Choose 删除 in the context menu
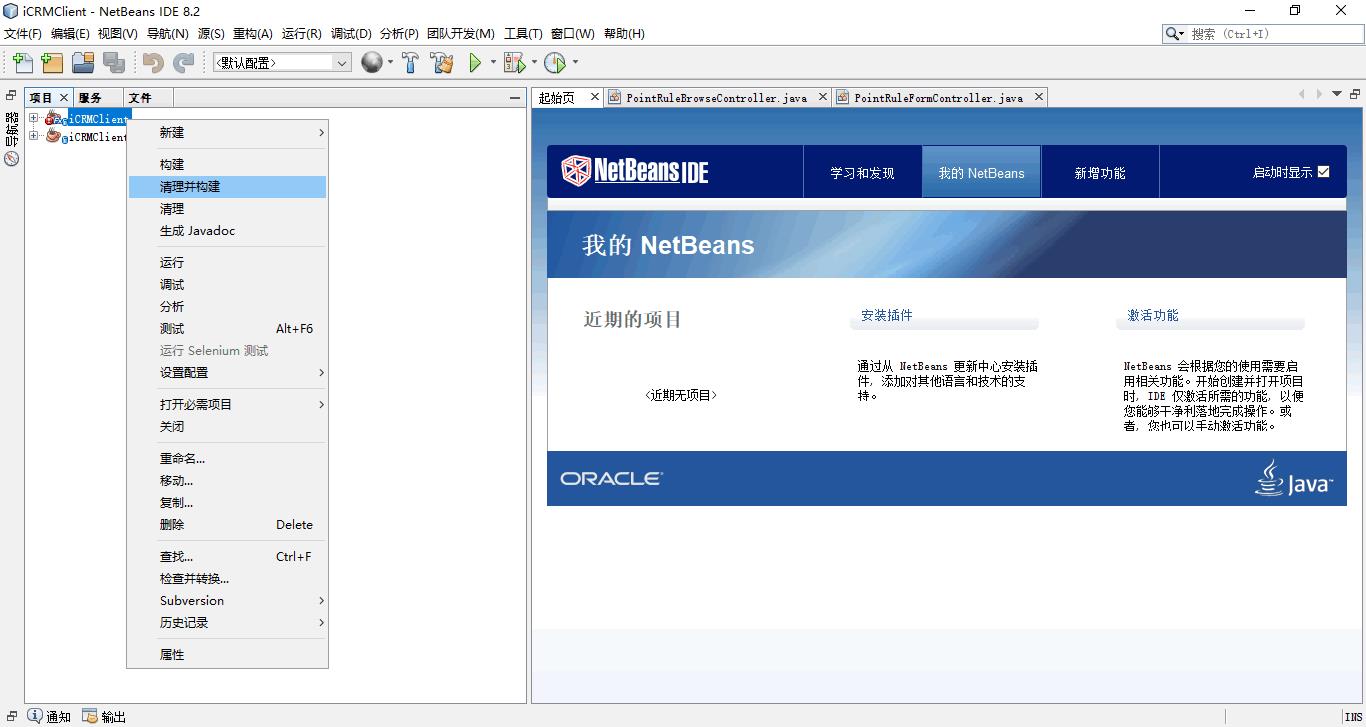The image size is (1366, 727). [x=227, y=525]
